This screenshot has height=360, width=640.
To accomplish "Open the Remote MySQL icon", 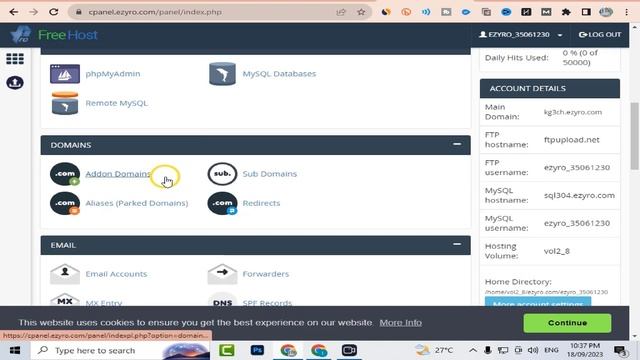I will coord(65,103).
